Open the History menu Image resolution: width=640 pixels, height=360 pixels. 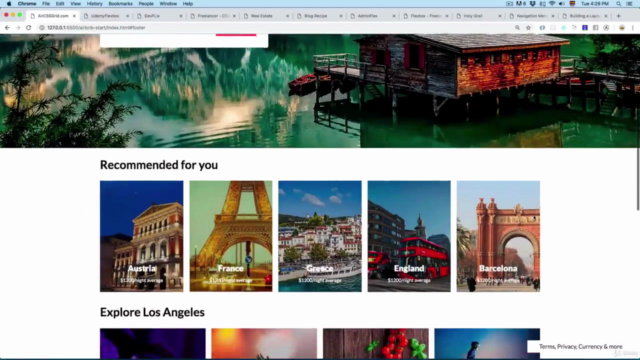[95, 4]
